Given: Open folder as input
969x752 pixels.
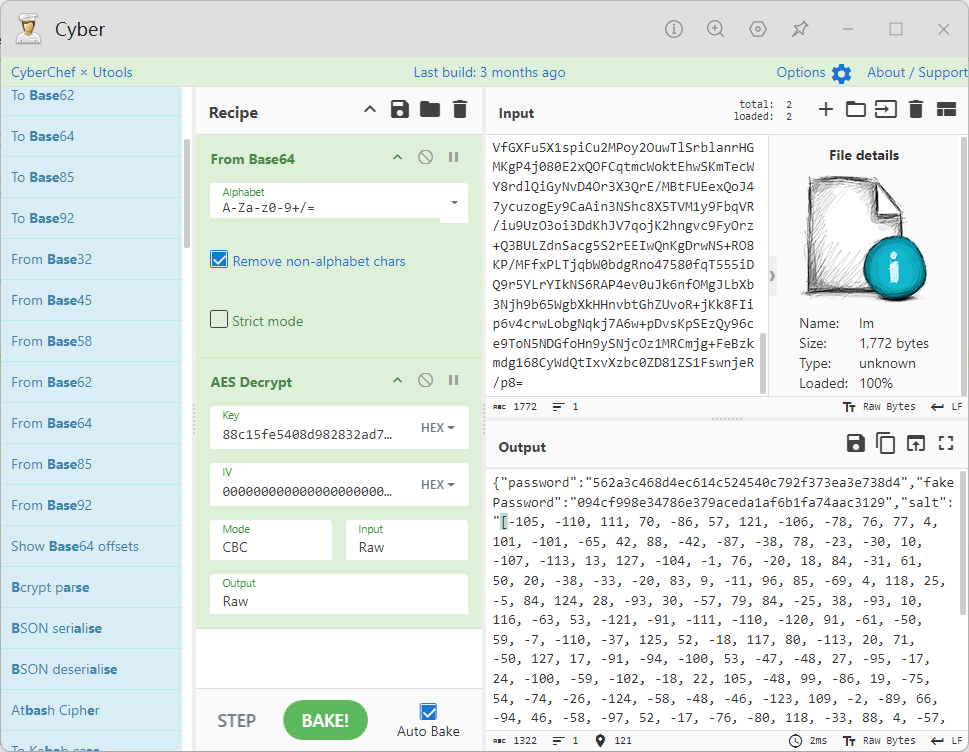Looking at the screenshot, I should 855,109.
